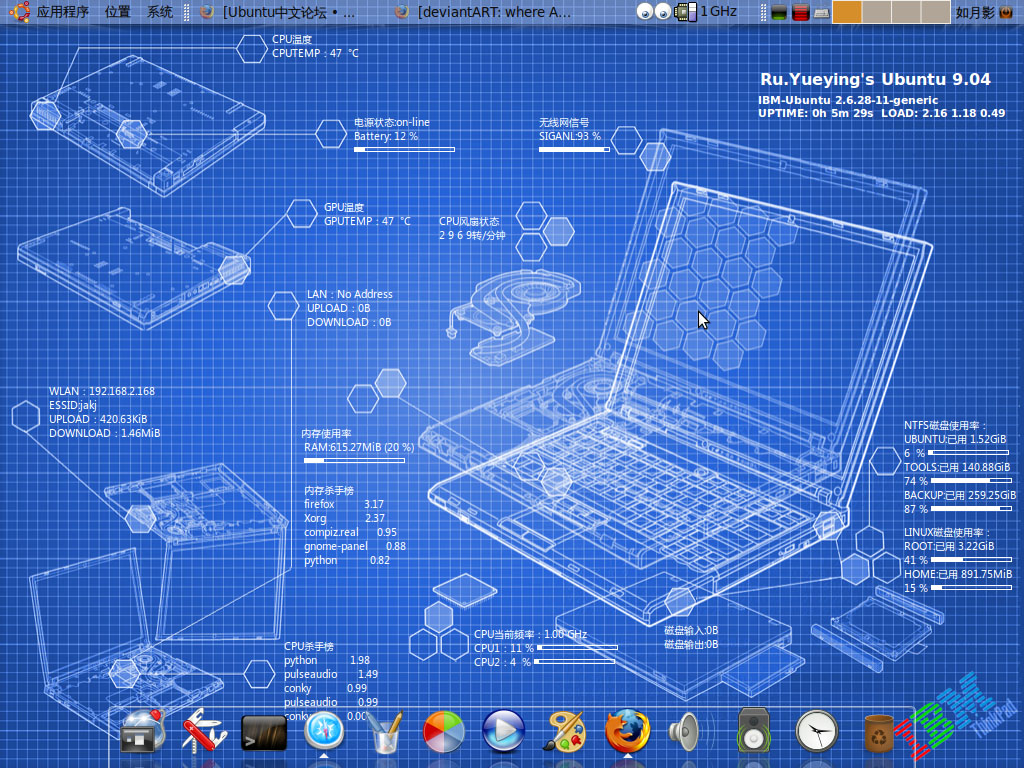Open the compass browser dock icon
1024x768 pixels.
(324, 731)
